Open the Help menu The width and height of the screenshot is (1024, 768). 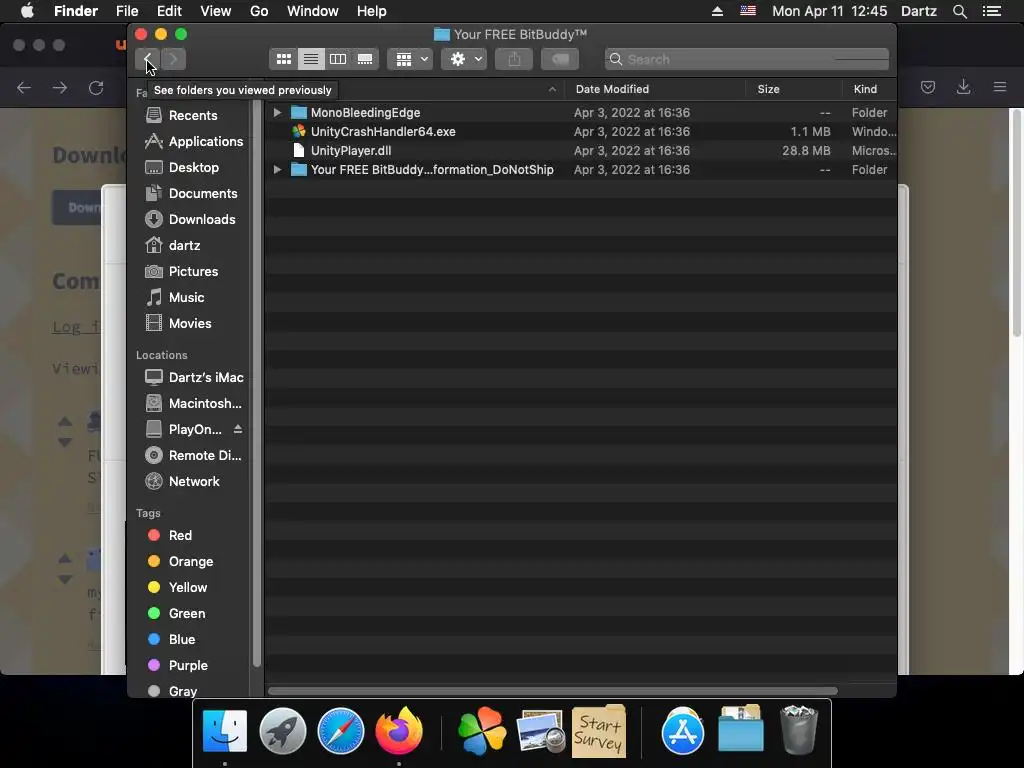click(x=372, y=11)
